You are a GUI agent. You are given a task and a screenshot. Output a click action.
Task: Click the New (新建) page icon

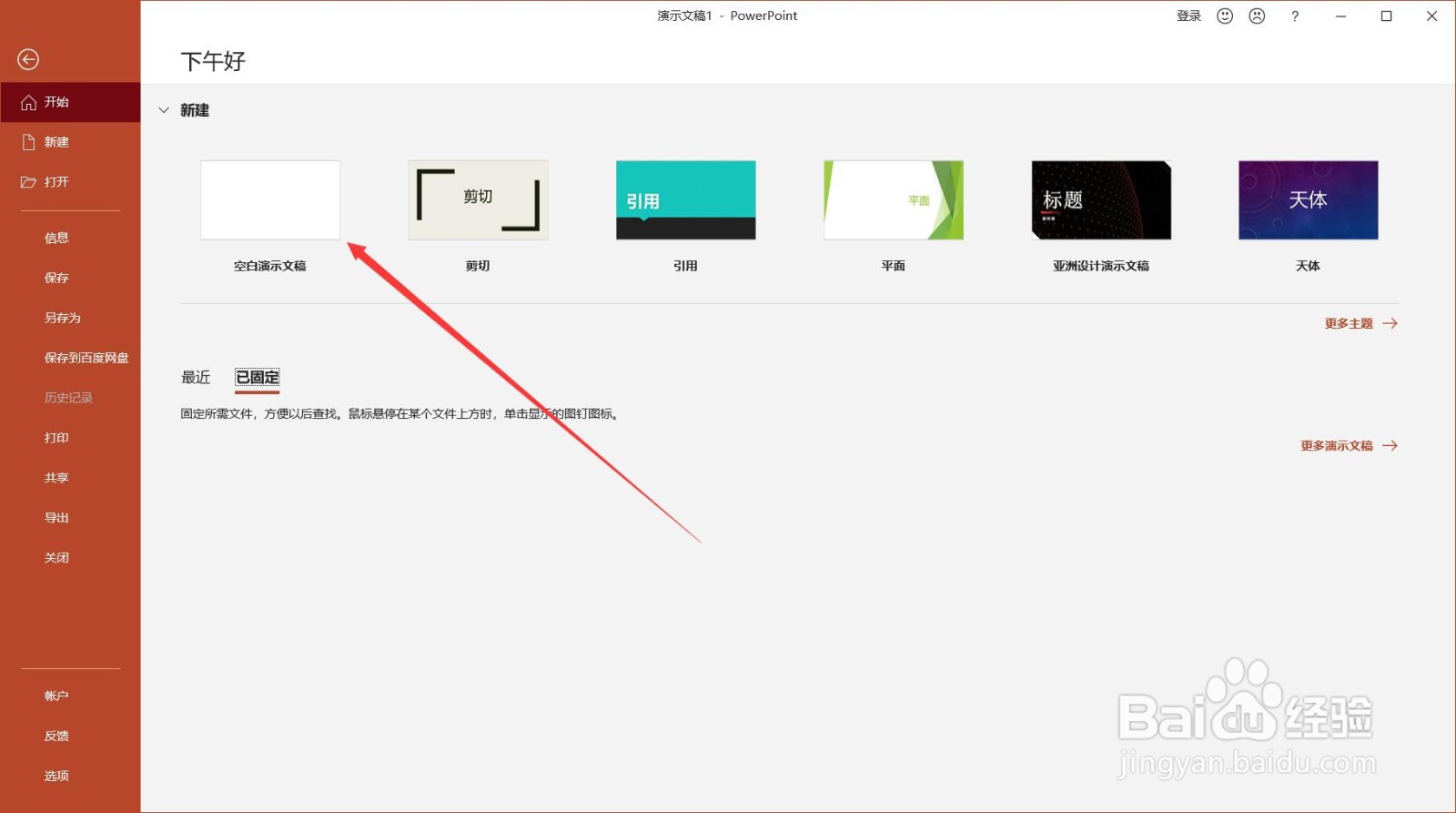(x=28, y=142)
